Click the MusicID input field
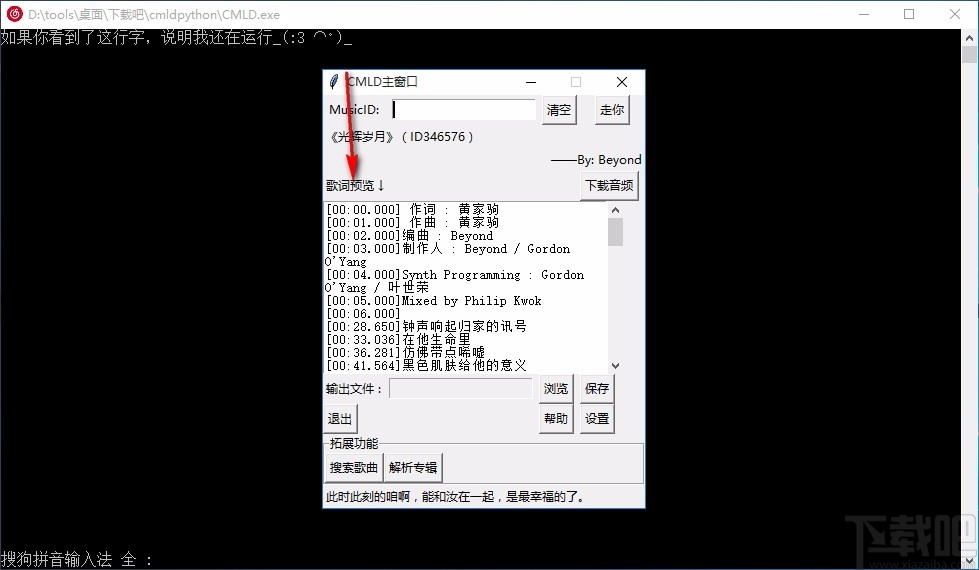 click(463, 109)
